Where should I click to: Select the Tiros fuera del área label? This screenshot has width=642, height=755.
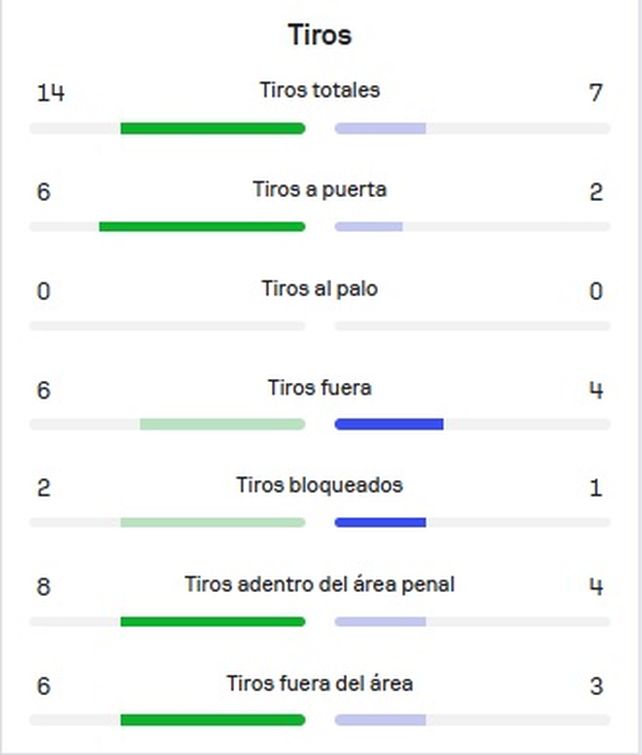pyautogui.click(x=320, y=683)
